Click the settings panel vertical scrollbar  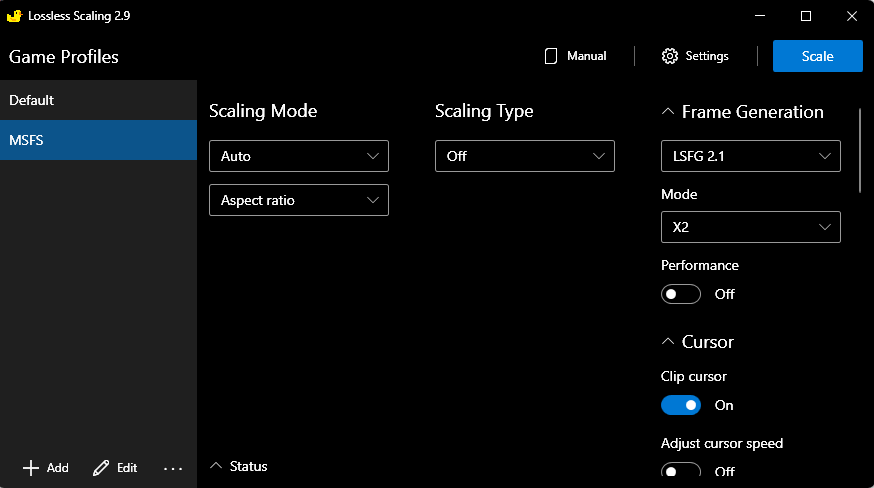(x=860, y=151)
